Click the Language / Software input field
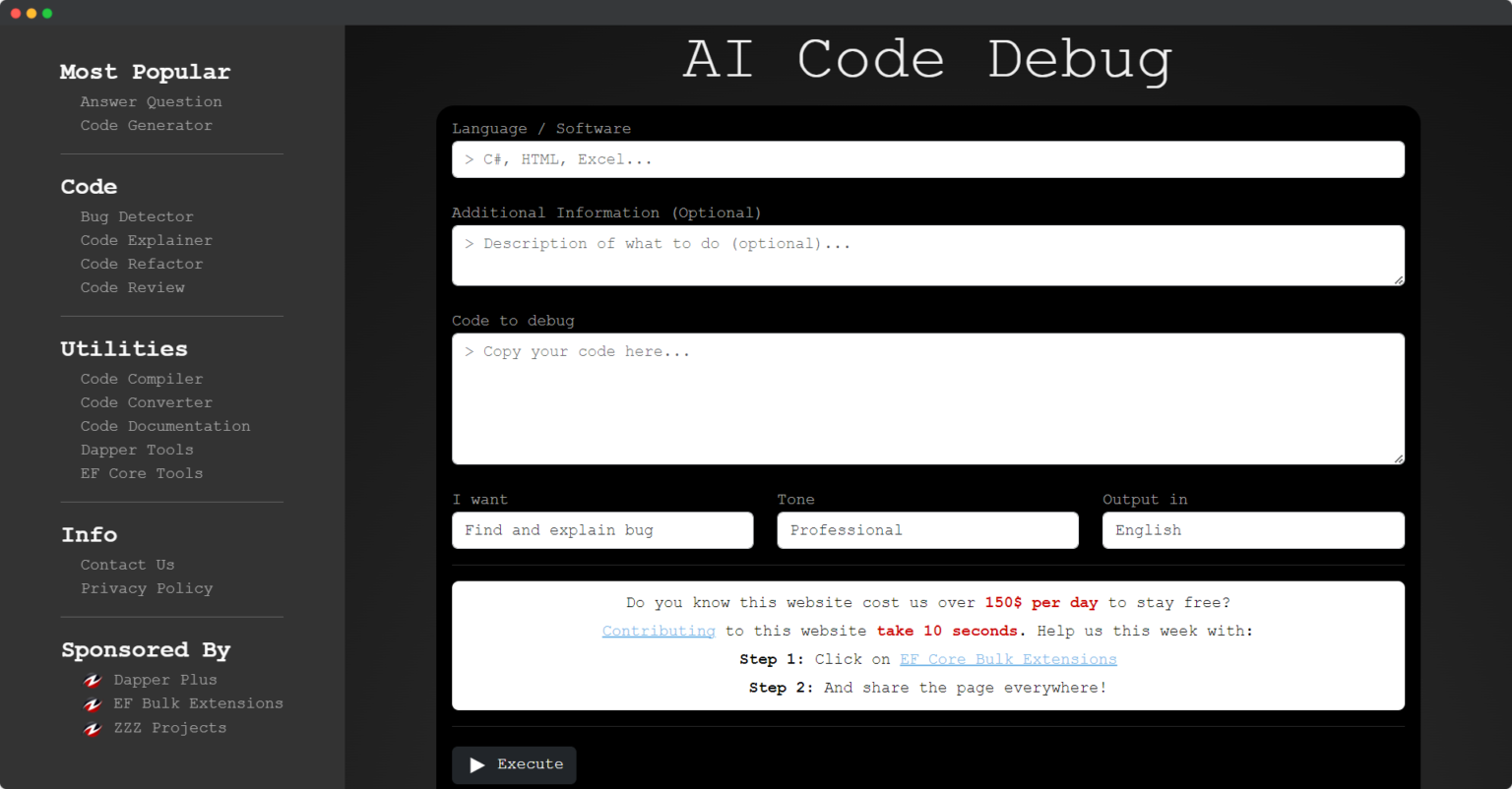The image size is (1512, 789). (926, 159)
